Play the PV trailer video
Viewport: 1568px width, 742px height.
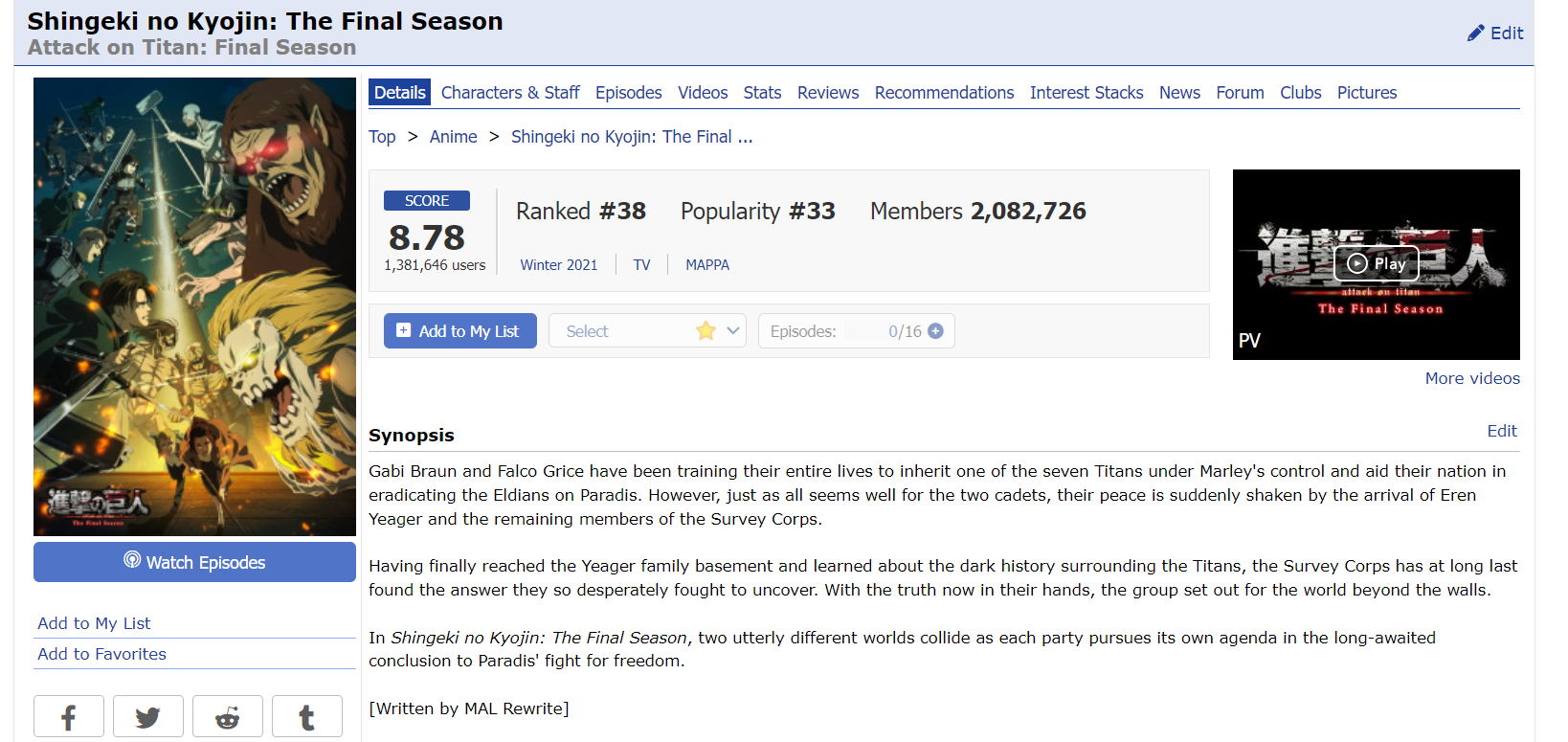[1376, 263]
